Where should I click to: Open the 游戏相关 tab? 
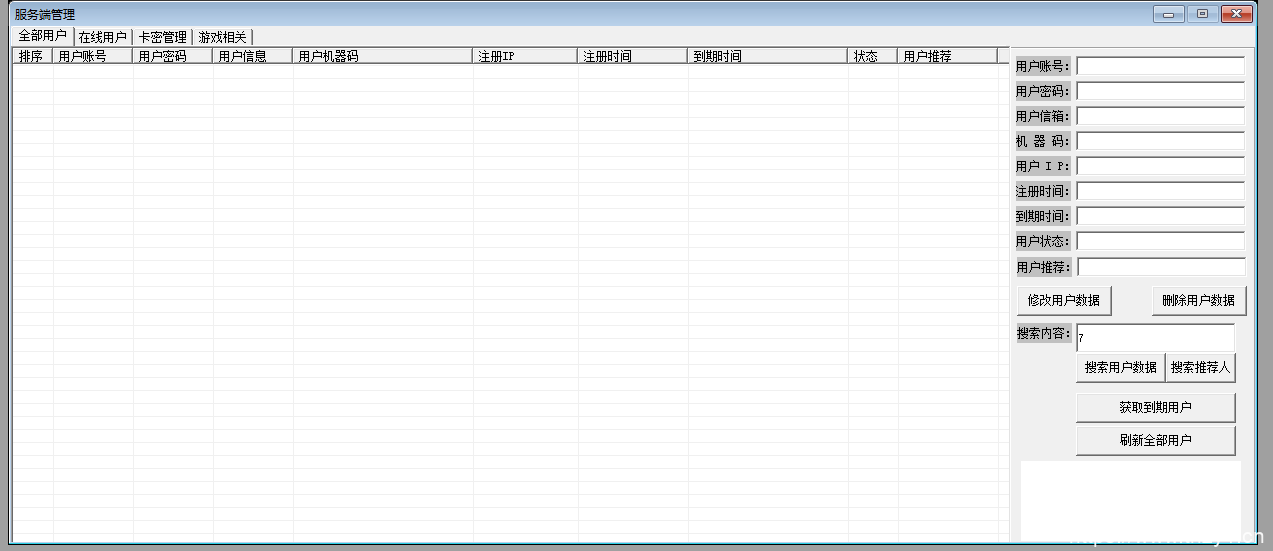(222, 37)
